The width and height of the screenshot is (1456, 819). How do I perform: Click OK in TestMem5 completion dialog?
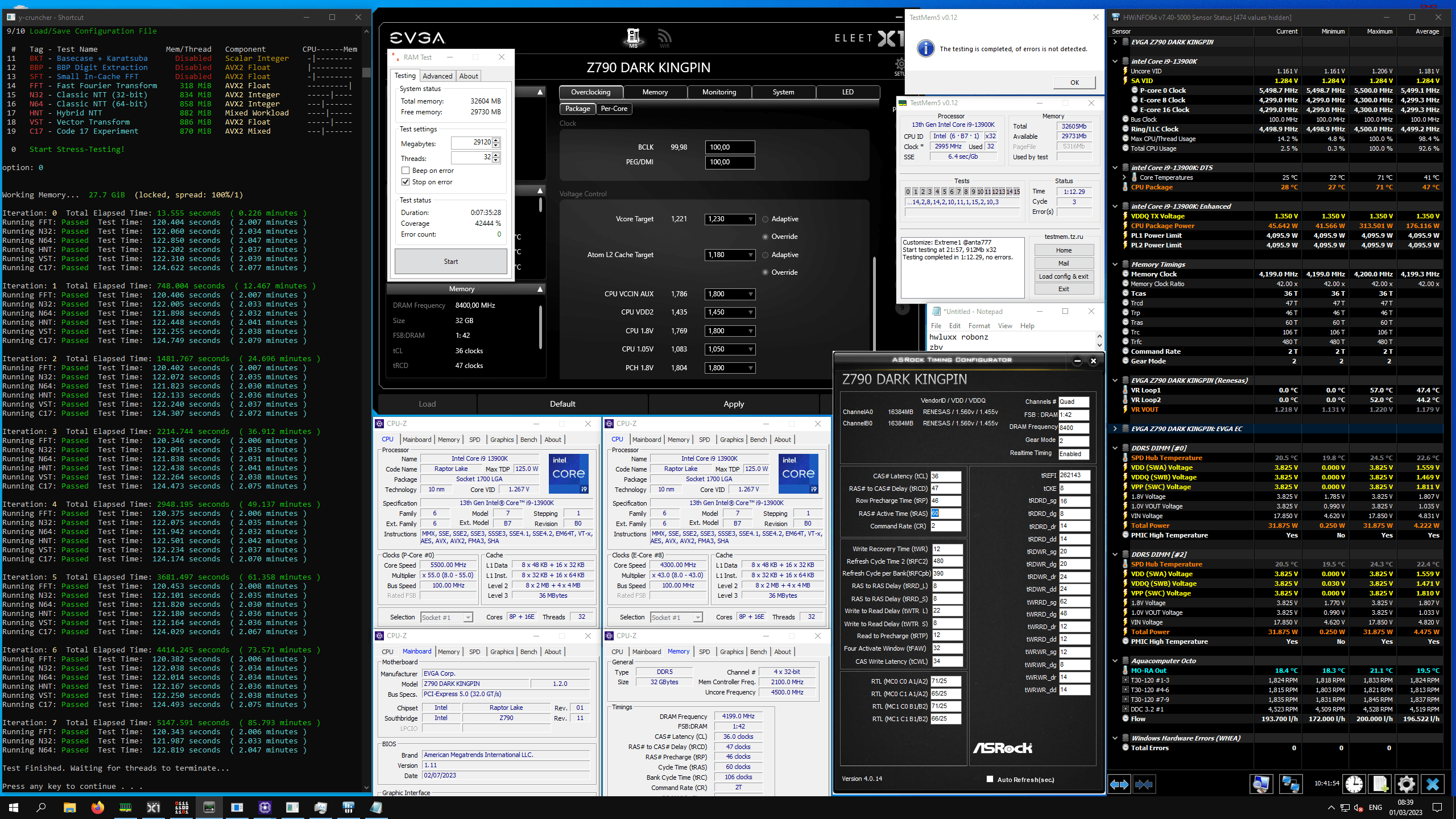tap(1074, 82)
